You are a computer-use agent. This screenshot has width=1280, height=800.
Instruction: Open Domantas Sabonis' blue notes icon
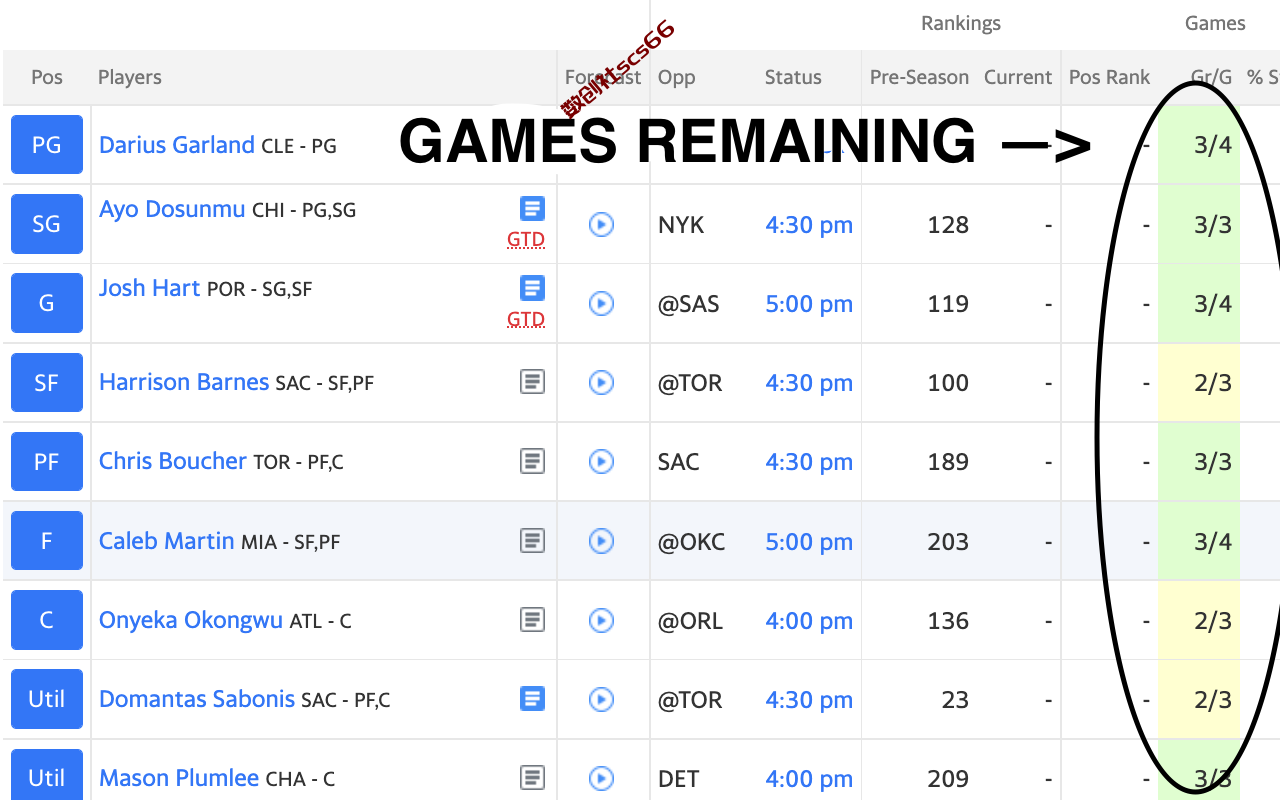[x=533, y=699]
